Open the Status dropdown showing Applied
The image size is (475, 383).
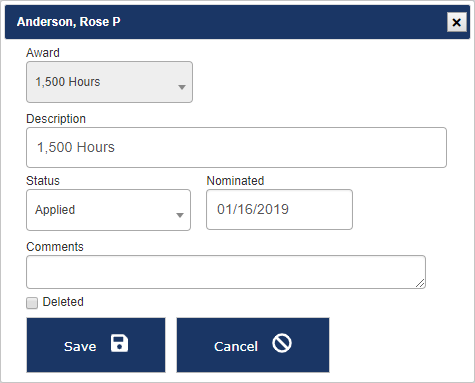(108, 210)
